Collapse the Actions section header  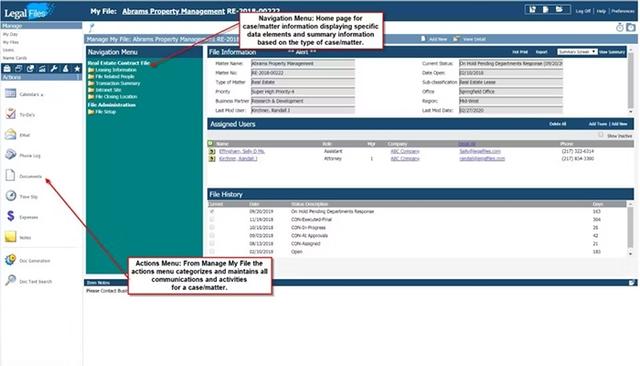tap(42, 77)
